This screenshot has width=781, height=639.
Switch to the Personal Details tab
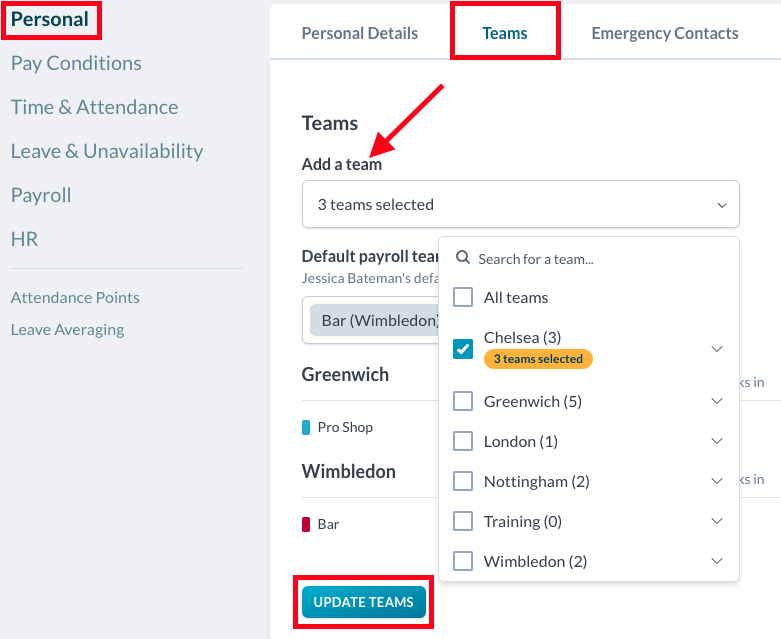[360, 33]
